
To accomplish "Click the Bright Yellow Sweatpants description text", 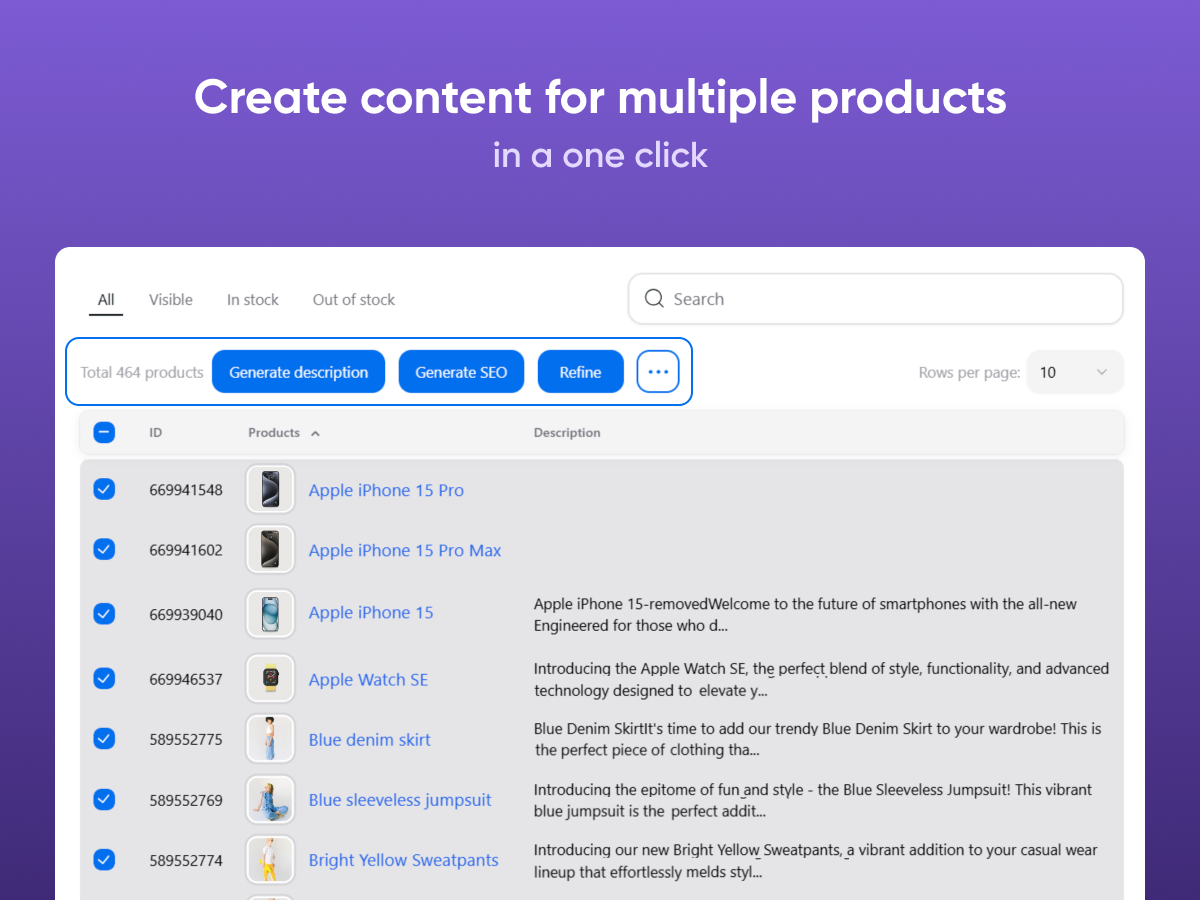I will coord(815,860).
